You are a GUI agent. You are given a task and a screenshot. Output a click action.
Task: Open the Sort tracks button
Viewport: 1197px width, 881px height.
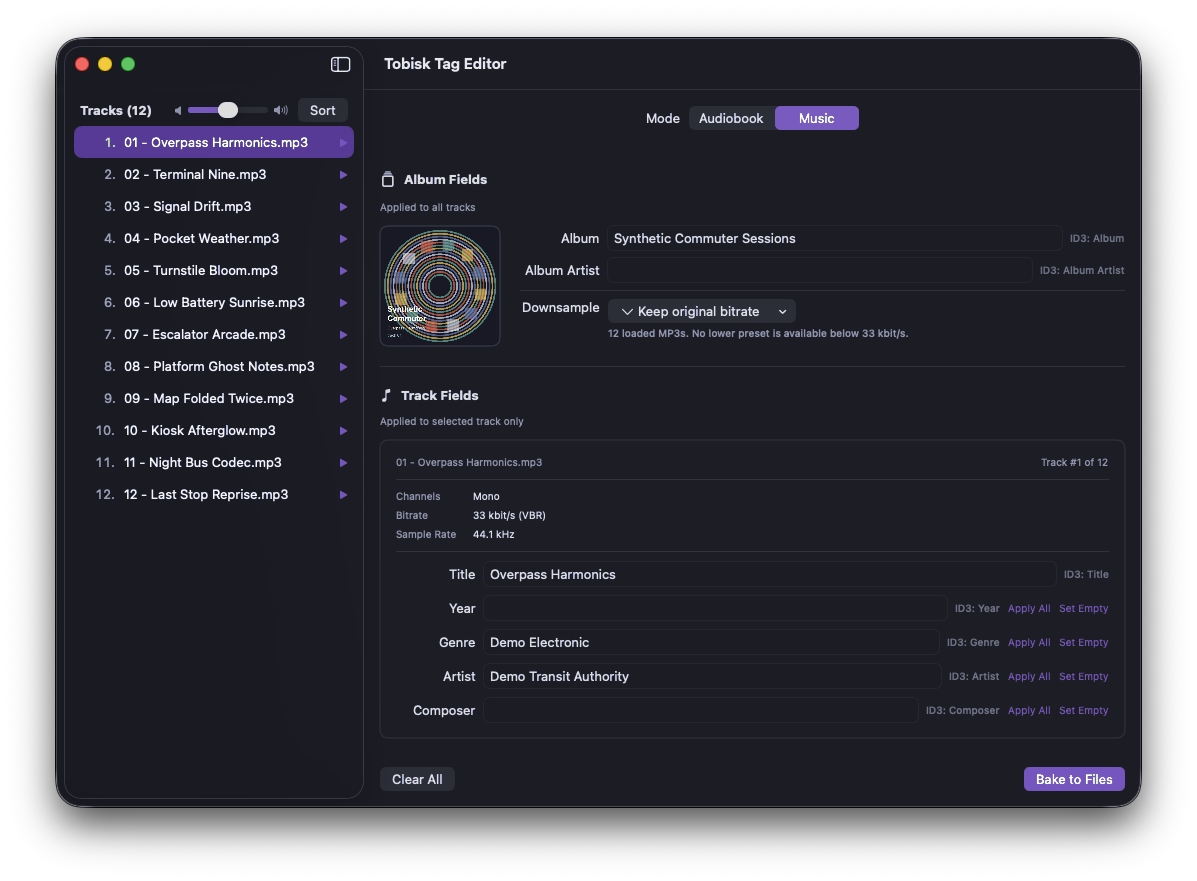coord(322,111)
